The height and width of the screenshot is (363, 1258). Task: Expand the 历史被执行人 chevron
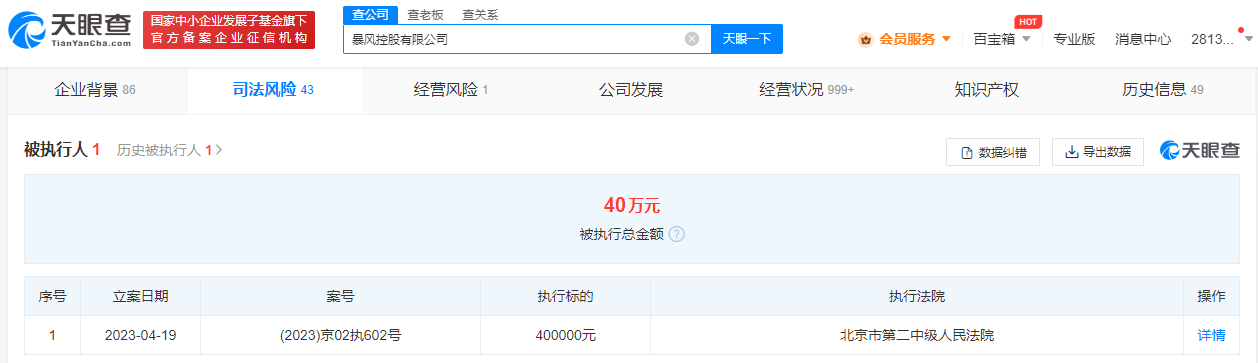pyautogui.click(x=219, y=150)
